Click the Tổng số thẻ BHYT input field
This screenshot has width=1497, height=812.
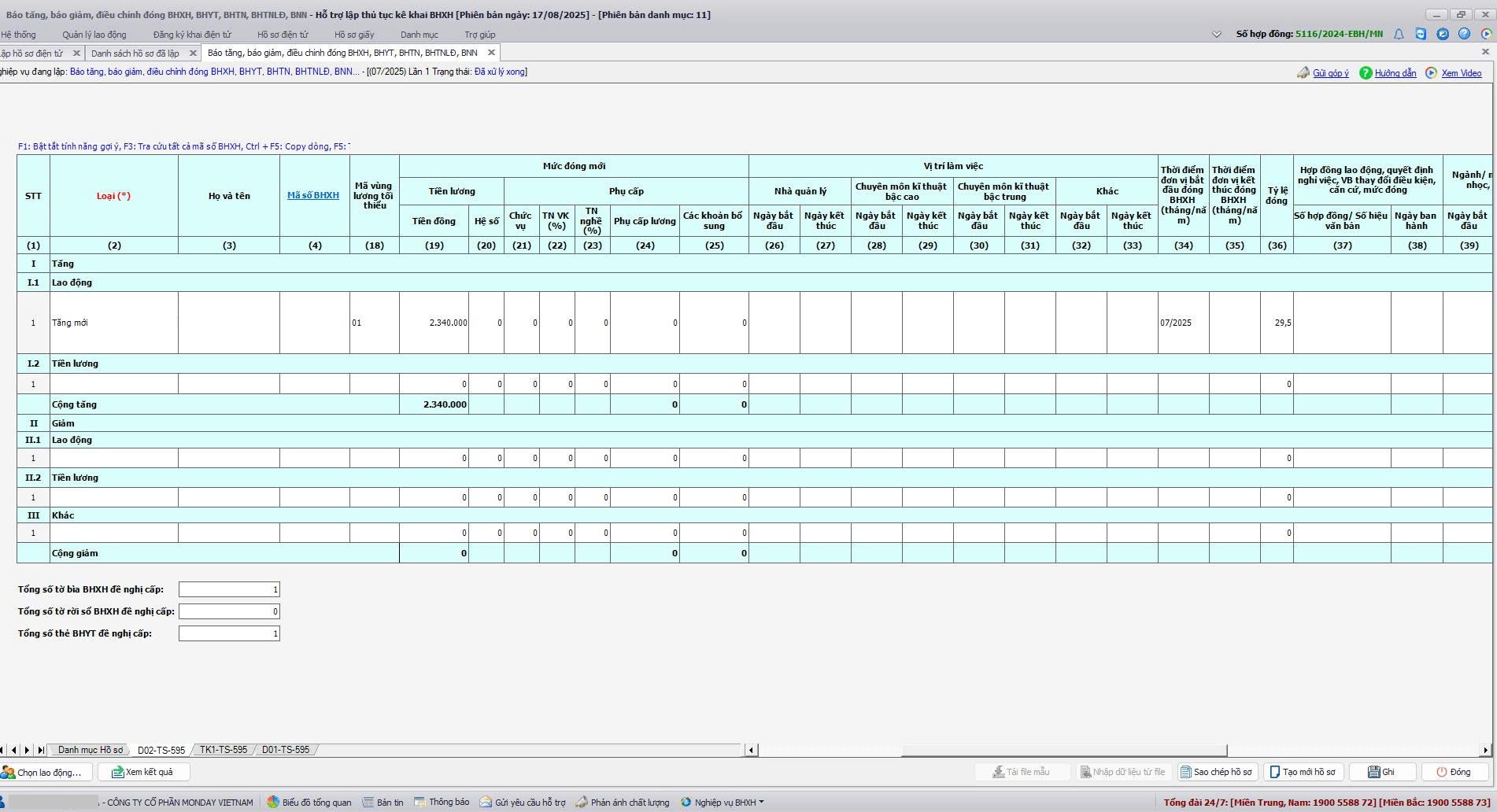pyautogui.click(x=229, y=633)
